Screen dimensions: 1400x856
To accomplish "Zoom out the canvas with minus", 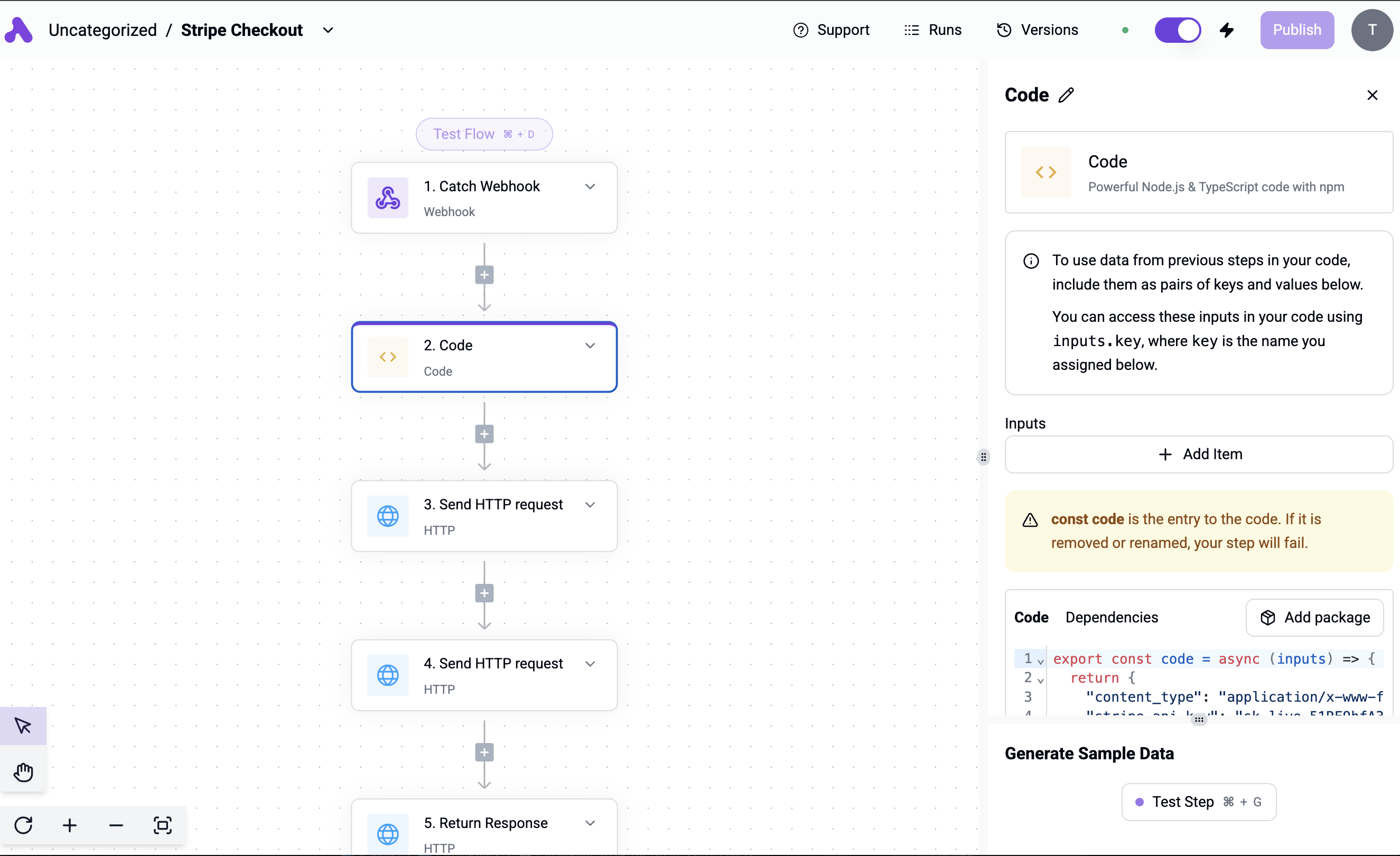I will point(116,825).
